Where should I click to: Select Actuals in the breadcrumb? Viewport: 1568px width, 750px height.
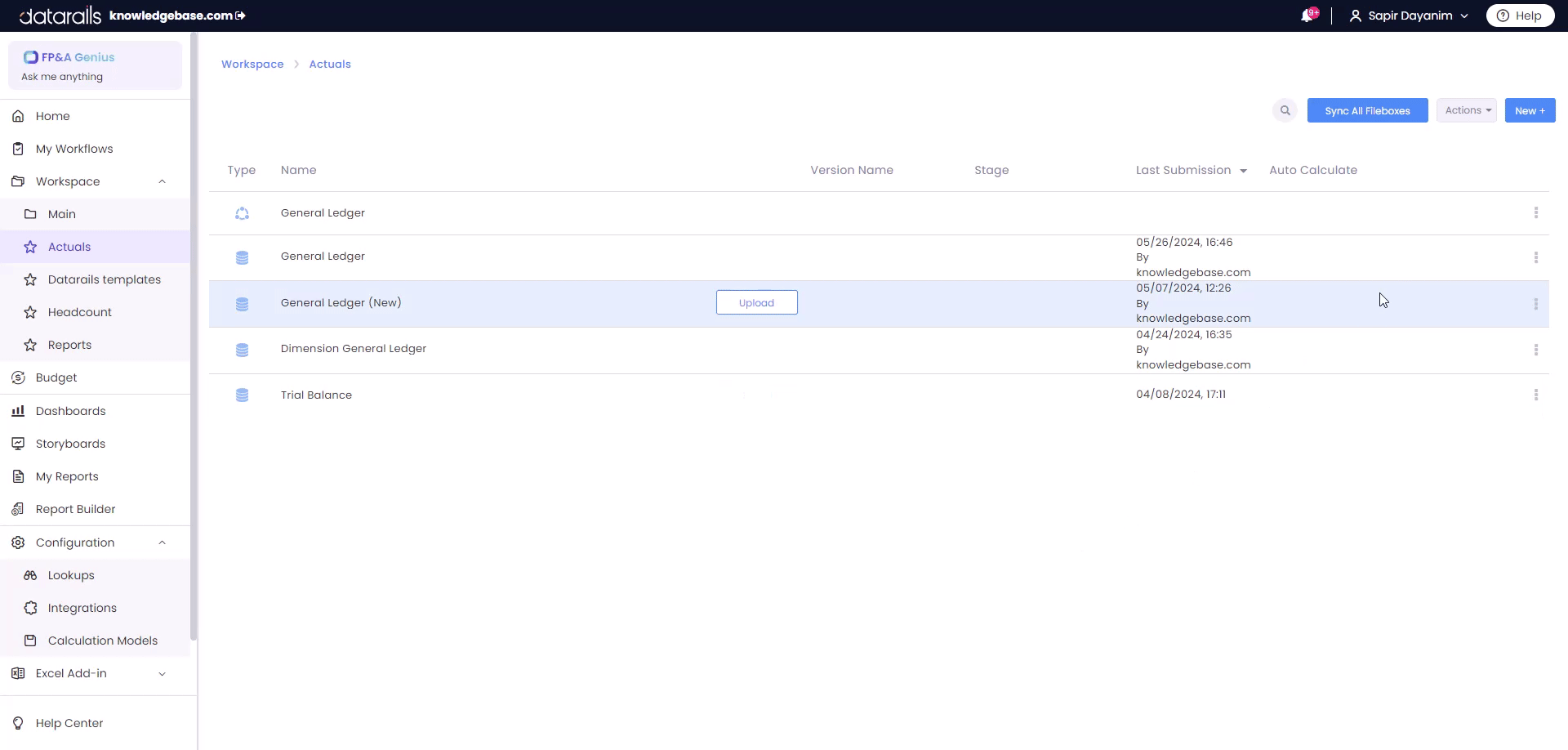click(x=329, y=64)
